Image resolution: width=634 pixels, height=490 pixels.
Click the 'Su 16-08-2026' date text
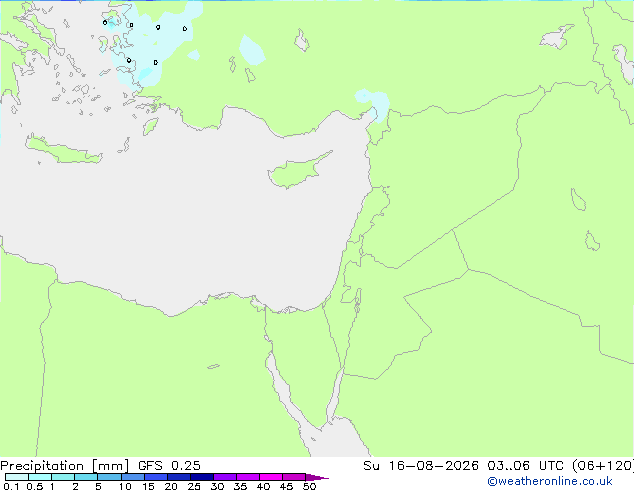(421, 466)
